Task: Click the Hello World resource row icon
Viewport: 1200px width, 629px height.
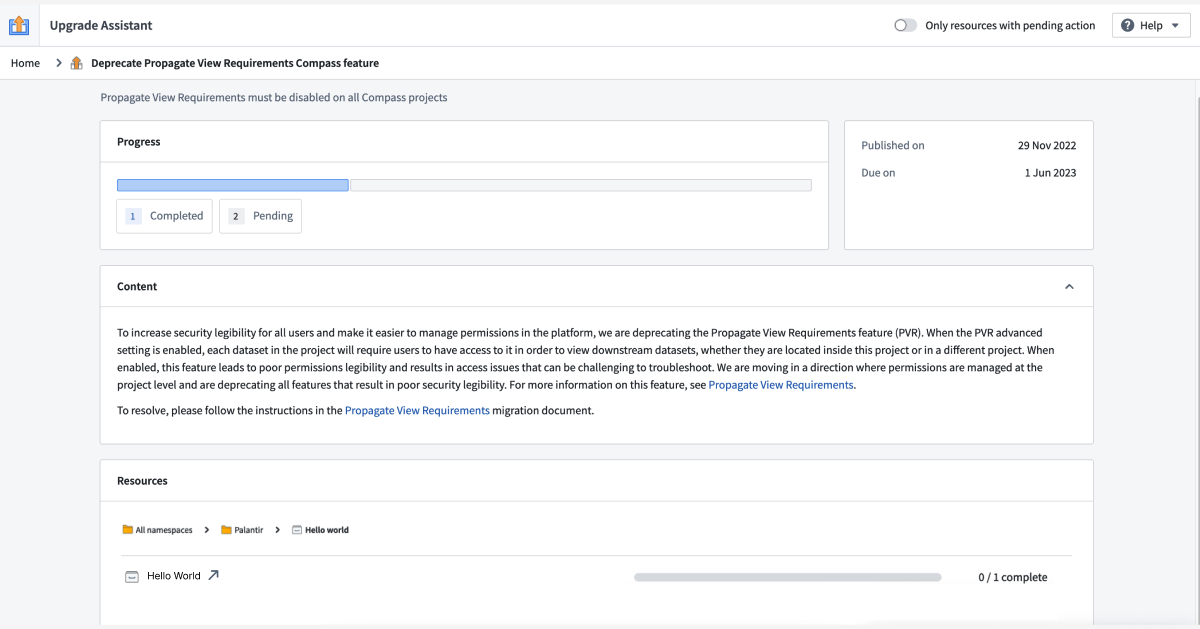Action: pyautogui.click(x=131, y=576)
